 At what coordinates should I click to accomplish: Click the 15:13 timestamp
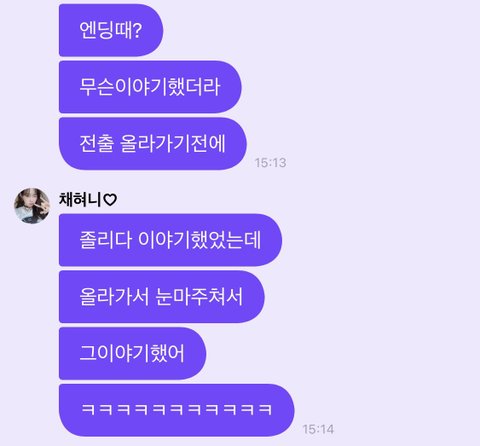click(270, 163)
